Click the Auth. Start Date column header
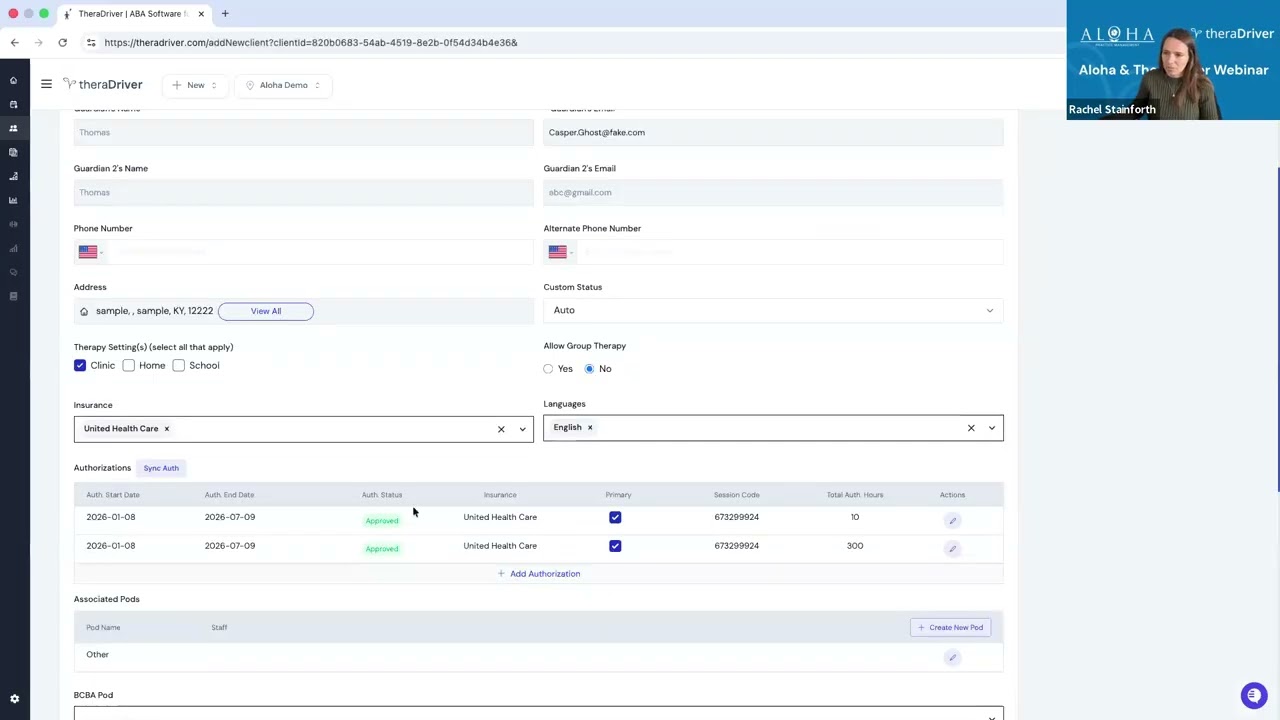Viewport: 1280px width, 720px height. pos(113,495)
